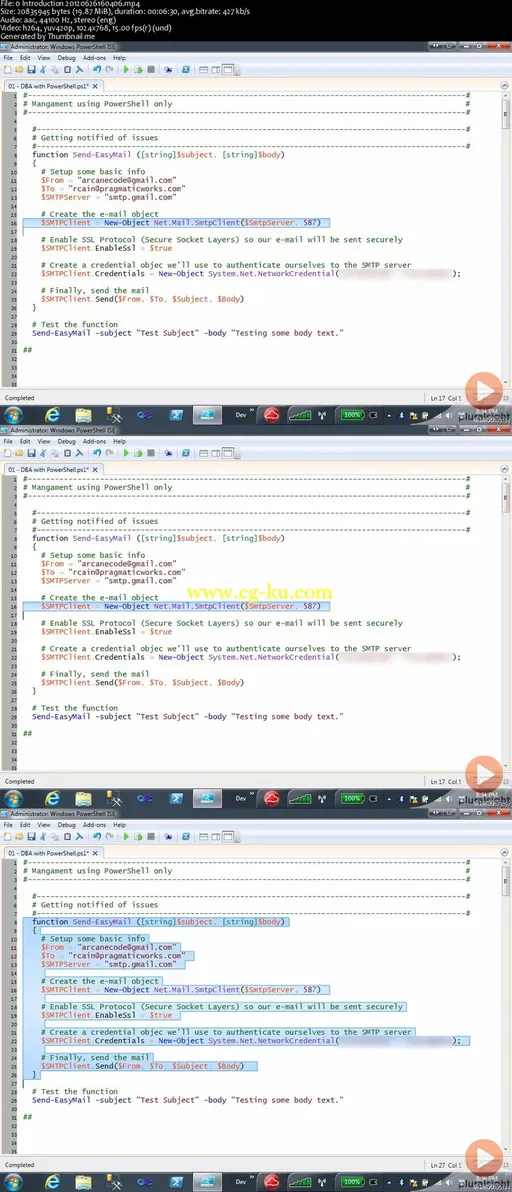Click the script pane collapse arrow in the third frame
The height and width of the screenshot is (1192, 512).
[505, 853]
